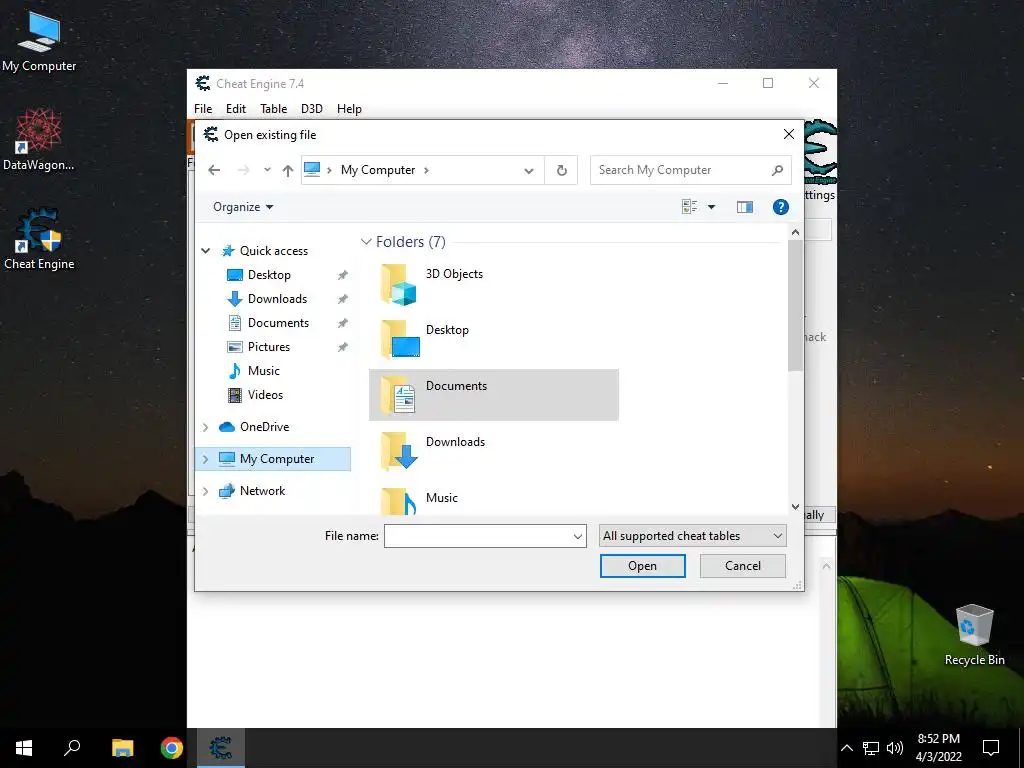This screenshot has height=768, width=1024.
Task: Click the Up one level arrow
Action: (287, 170)
